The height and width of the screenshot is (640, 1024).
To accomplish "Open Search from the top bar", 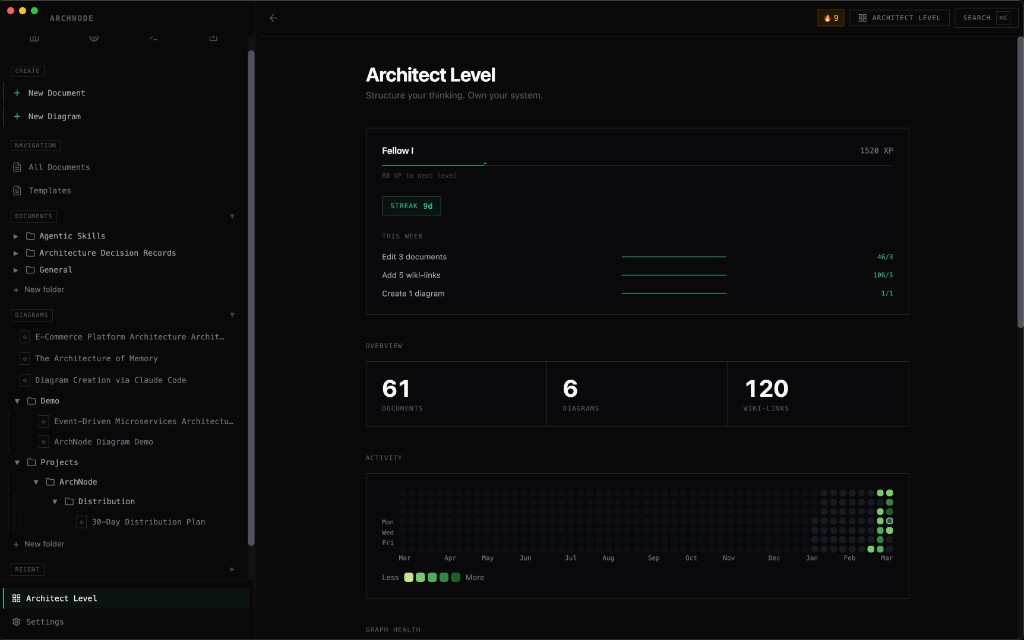I will [x=986, y=18].
